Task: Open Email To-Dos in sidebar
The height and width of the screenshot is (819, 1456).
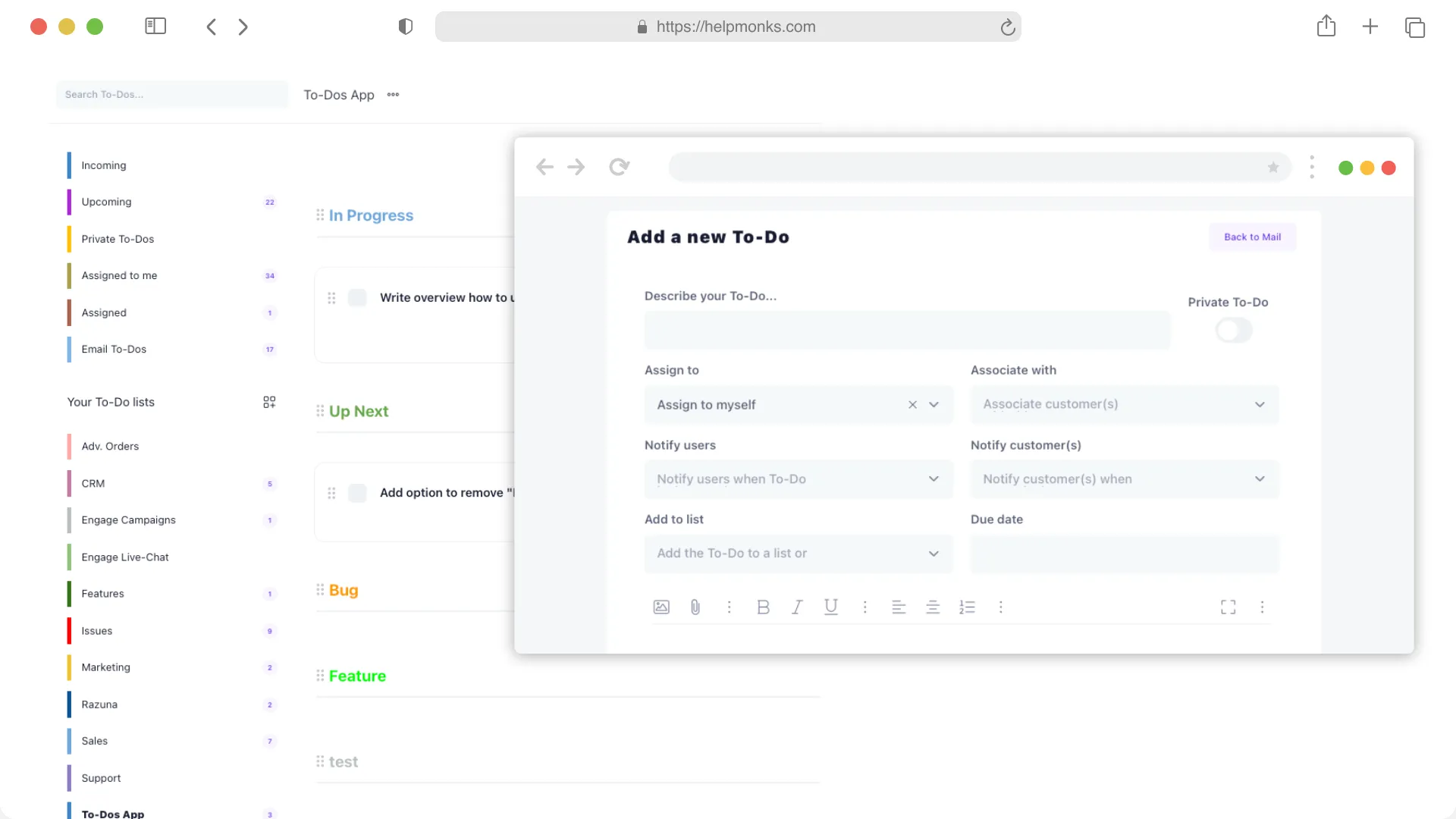Action: click(114, 349)
